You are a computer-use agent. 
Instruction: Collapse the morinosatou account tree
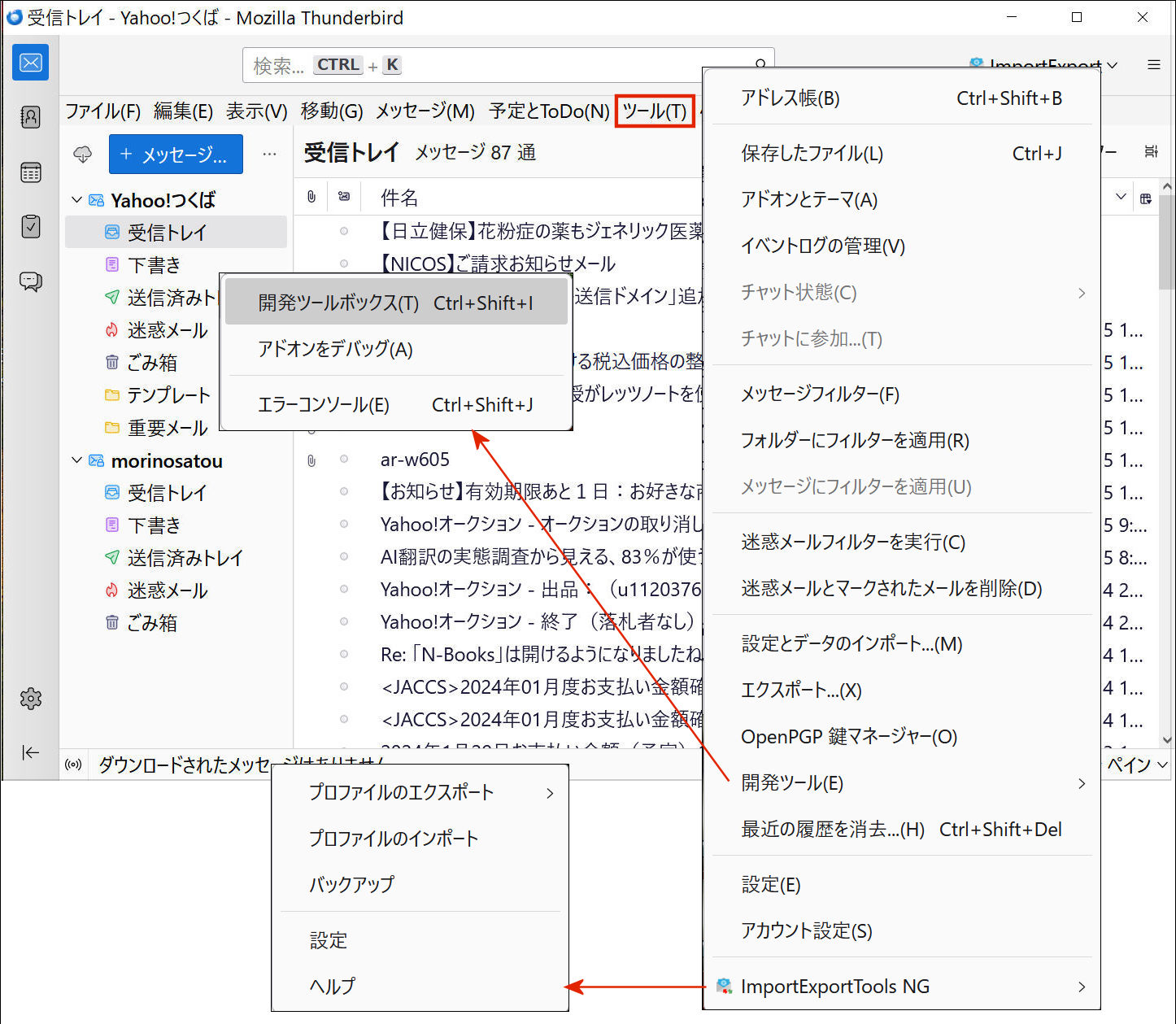(x=77, y=460)
